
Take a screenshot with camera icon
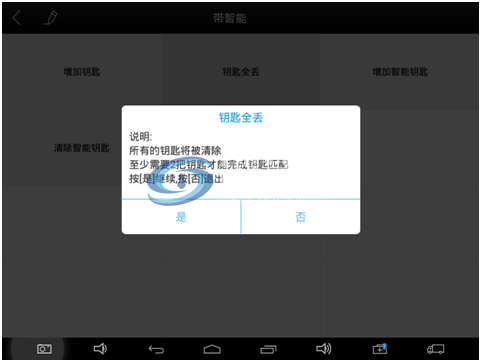(x=44, y=349)
